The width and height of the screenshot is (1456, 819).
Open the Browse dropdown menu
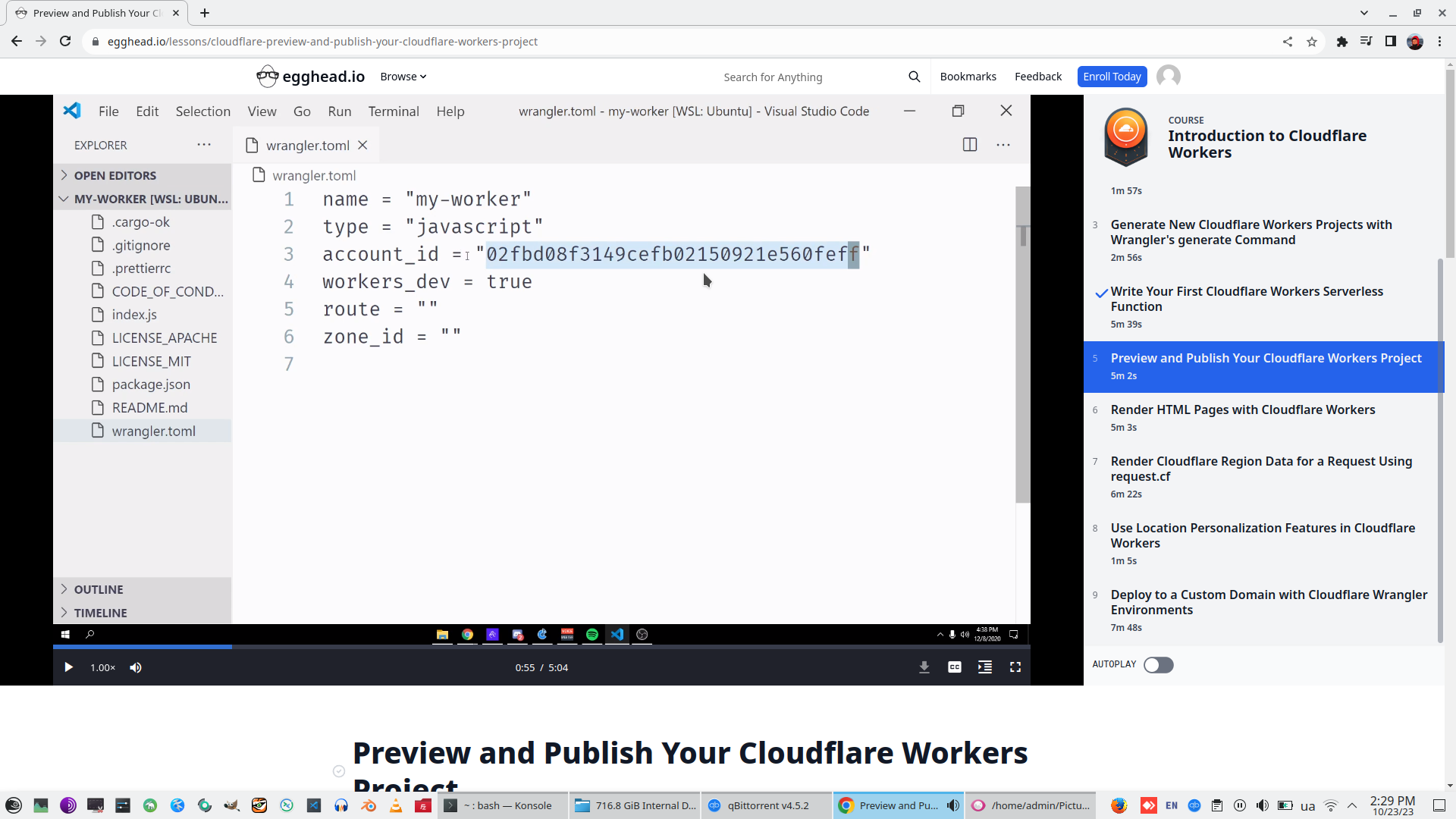[403, 76]
